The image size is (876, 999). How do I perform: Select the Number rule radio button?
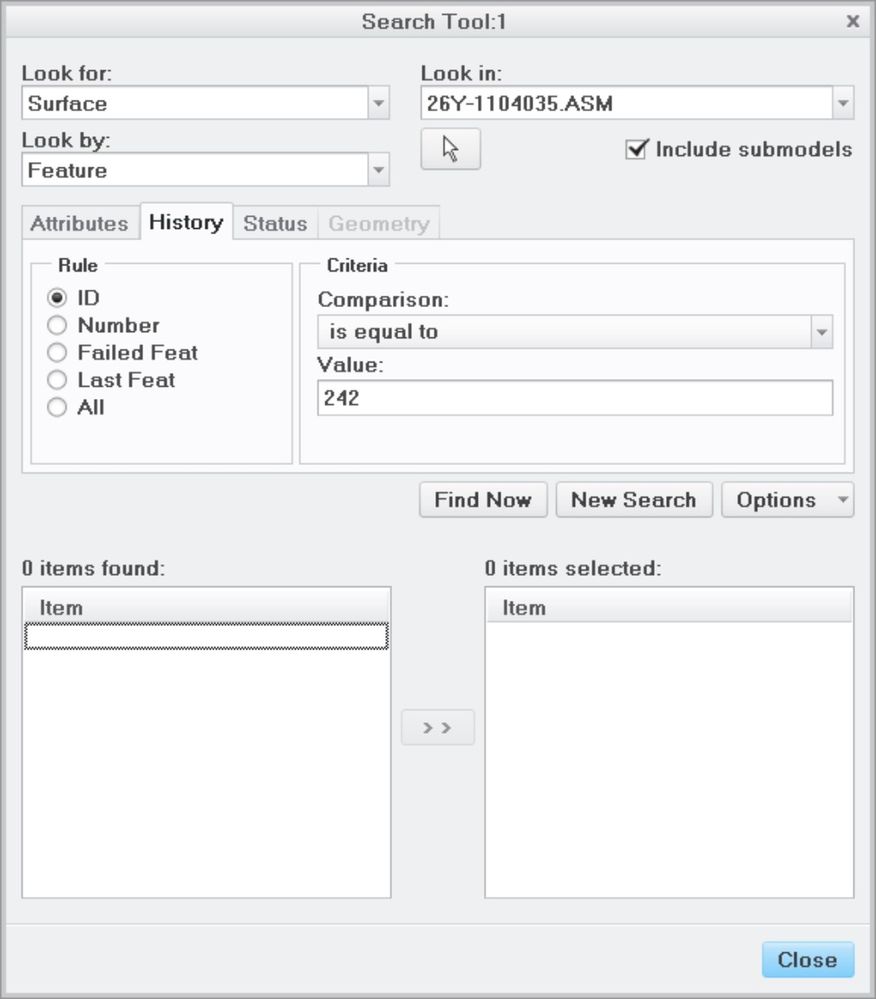click(x=57, y=325)
